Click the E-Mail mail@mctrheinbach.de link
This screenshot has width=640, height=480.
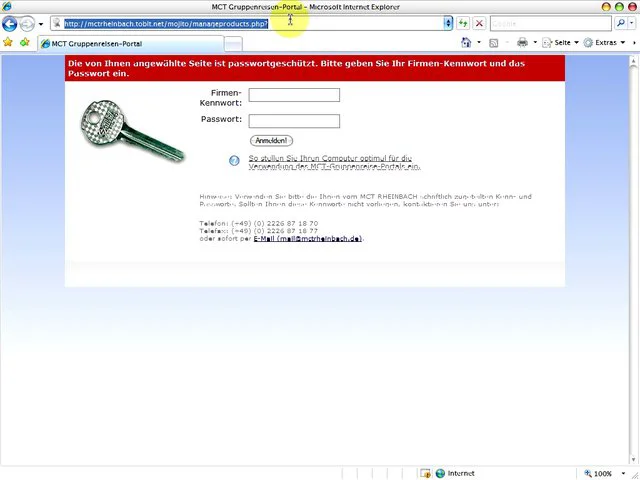308,238
